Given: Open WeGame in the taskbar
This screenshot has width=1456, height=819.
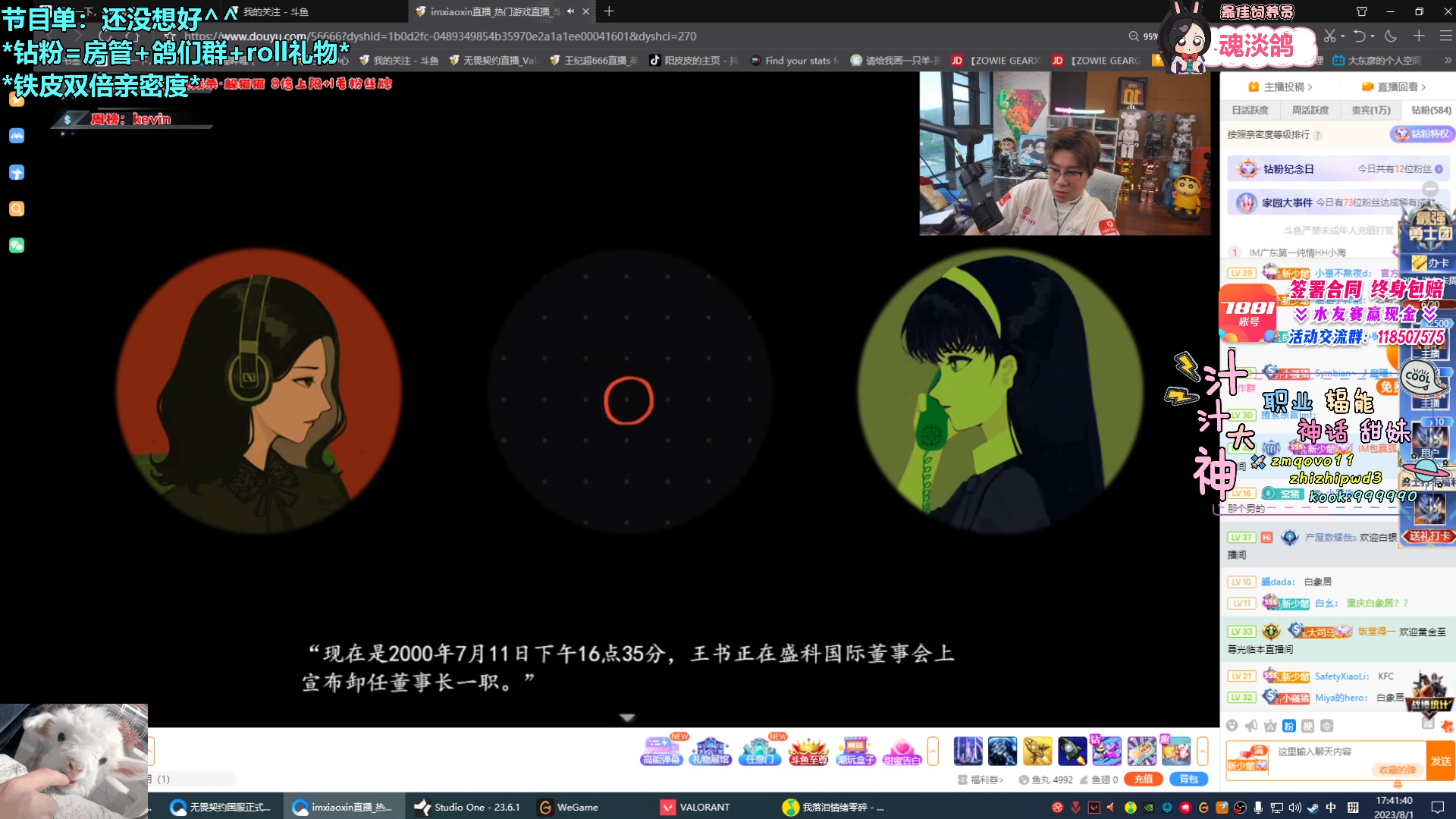Looking at the screenshot, I should [569, 807].
